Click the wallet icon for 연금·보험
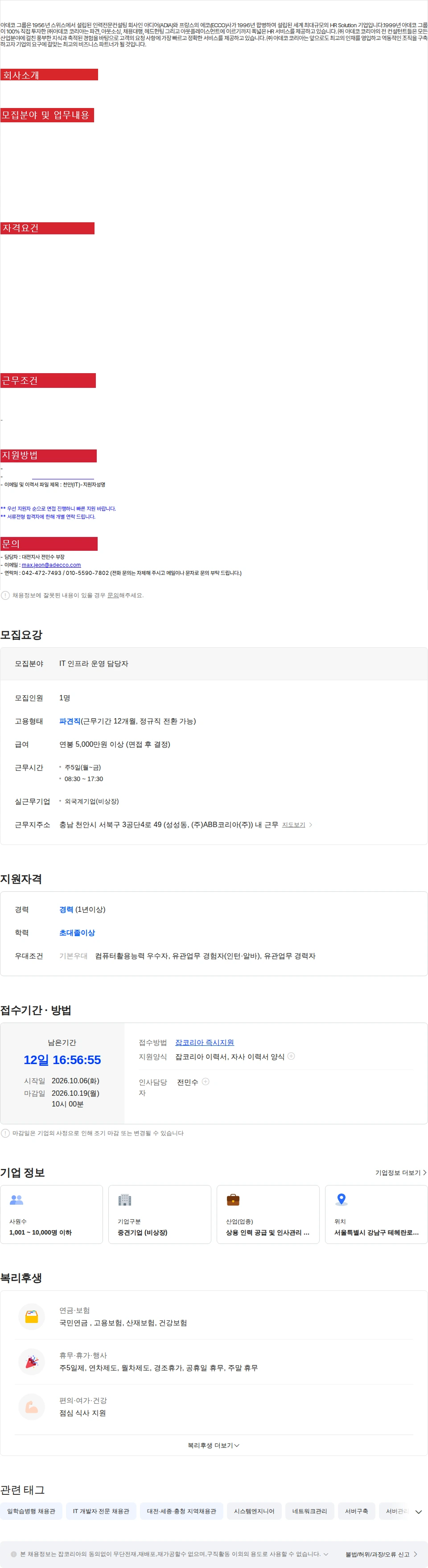428x1568 pixels. point(32,1317)
